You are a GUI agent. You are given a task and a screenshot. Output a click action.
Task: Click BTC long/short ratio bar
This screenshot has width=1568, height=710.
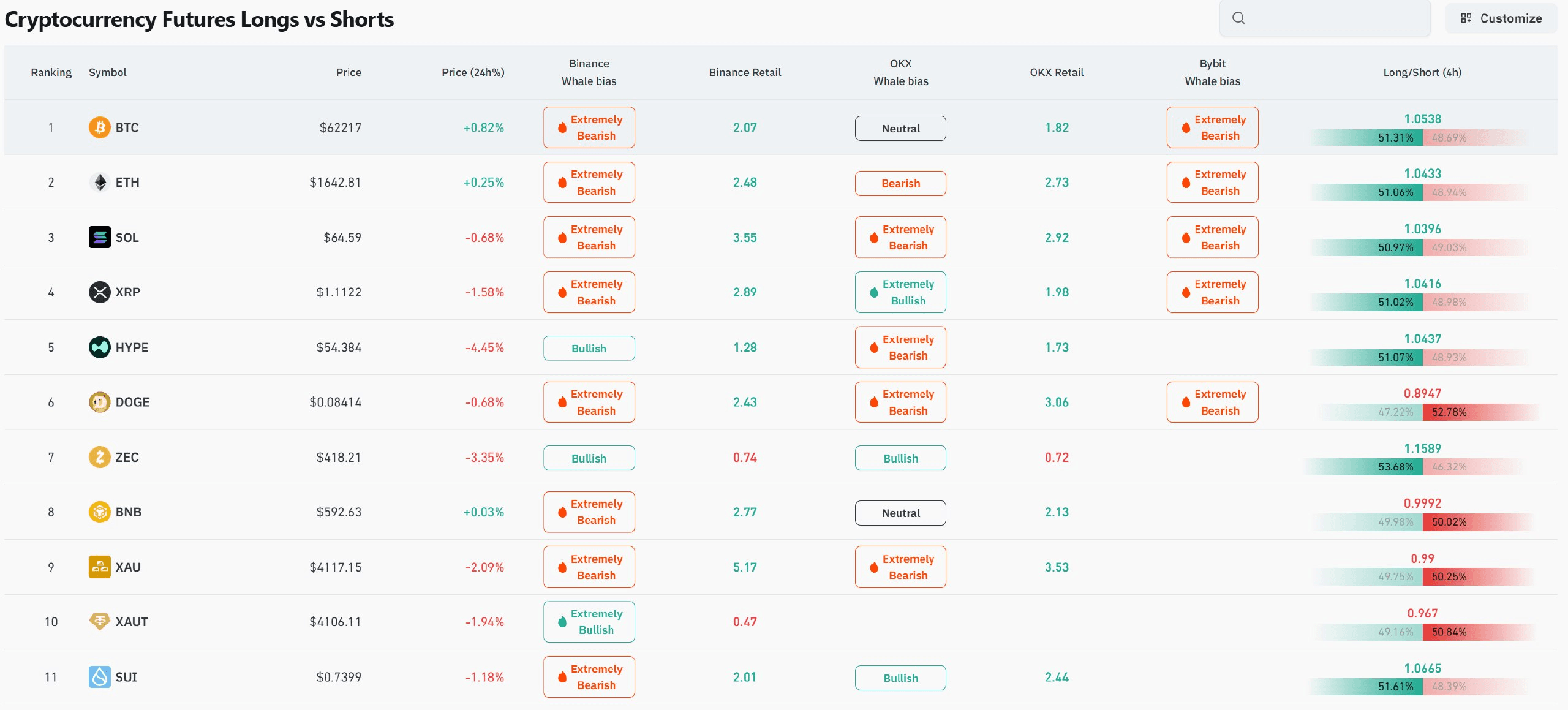(1422, 138)
